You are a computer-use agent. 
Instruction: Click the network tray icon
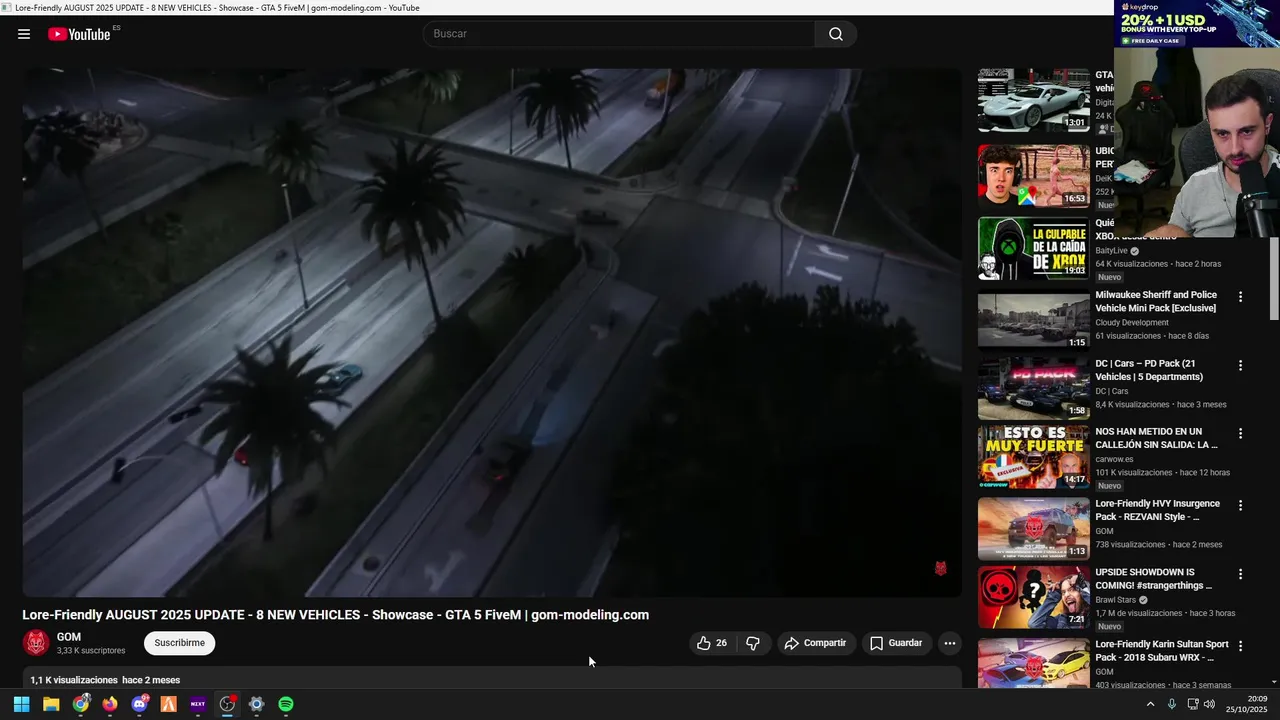click(1192, 704)
